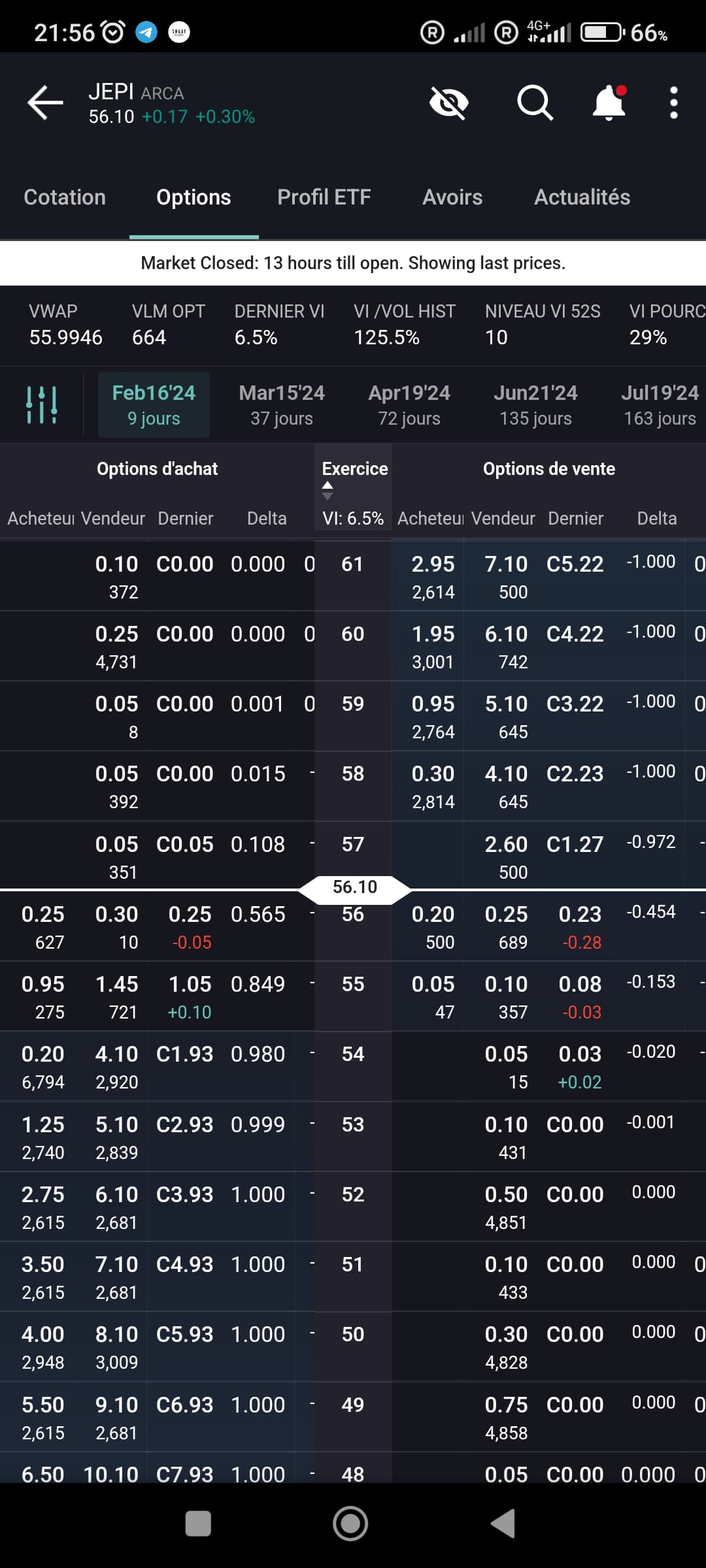Select strike 55 row

point(353,996)
